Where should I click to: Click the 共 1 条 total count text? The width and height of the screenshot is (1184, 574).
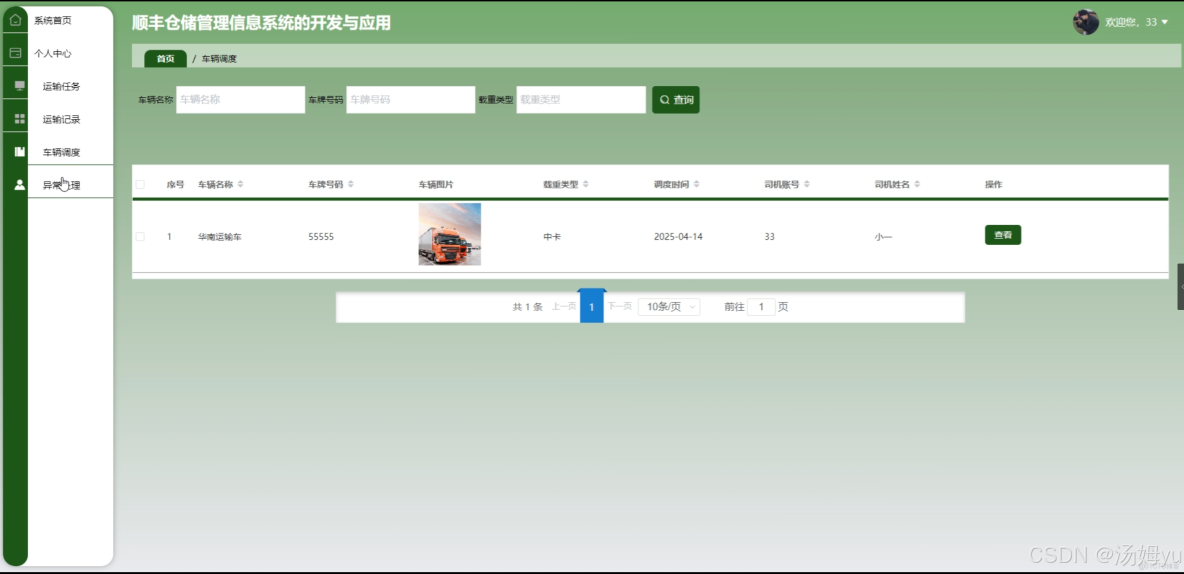(528, 307)
